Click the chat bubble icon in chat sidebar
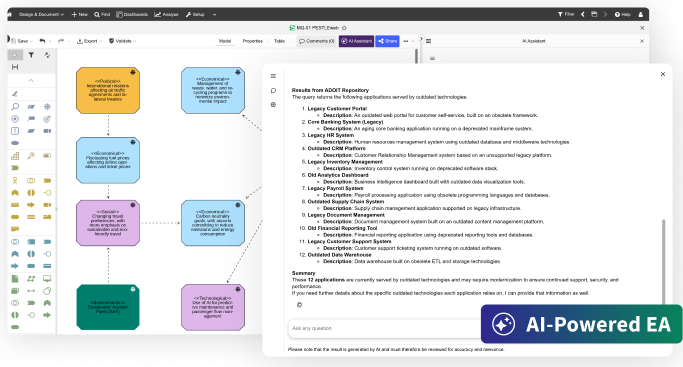The image size is (683, 367). [x=273, y=91]
